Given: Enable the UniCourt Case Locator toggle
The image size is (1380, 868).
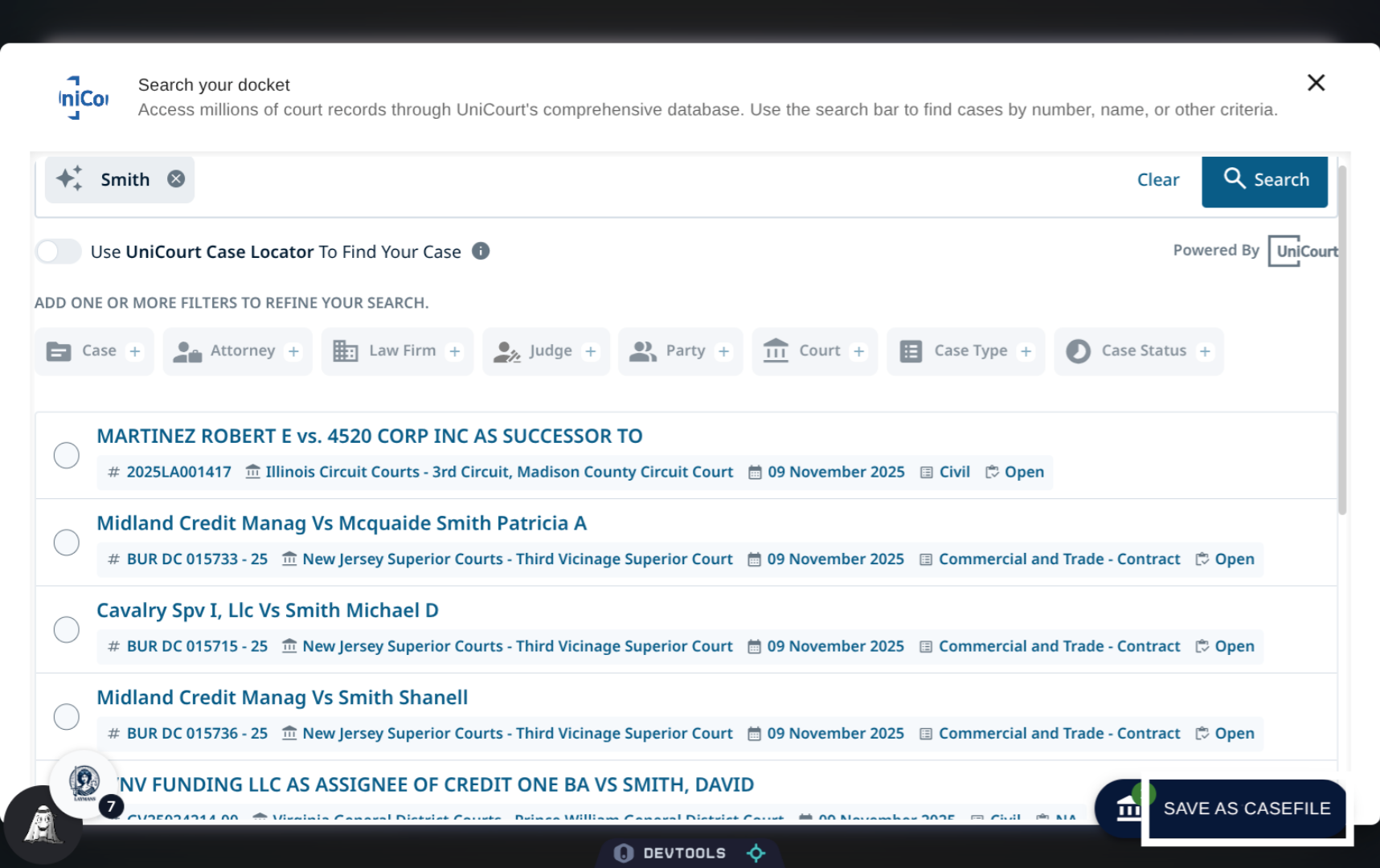Looking at the screenshot, I should (x=57, y=252).
